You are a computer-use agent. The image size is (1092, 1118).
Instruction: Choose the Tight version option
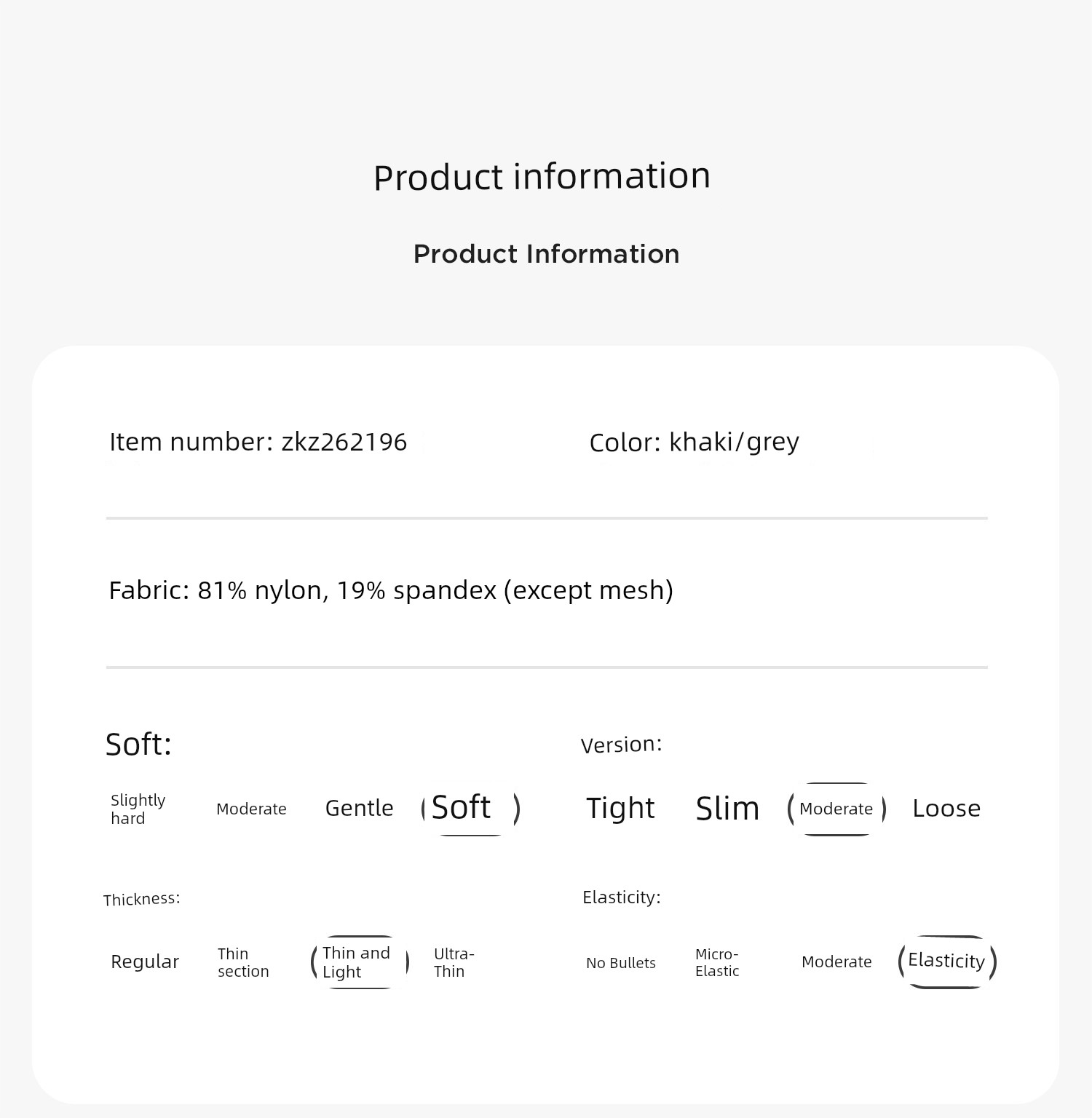coord(620,808)
